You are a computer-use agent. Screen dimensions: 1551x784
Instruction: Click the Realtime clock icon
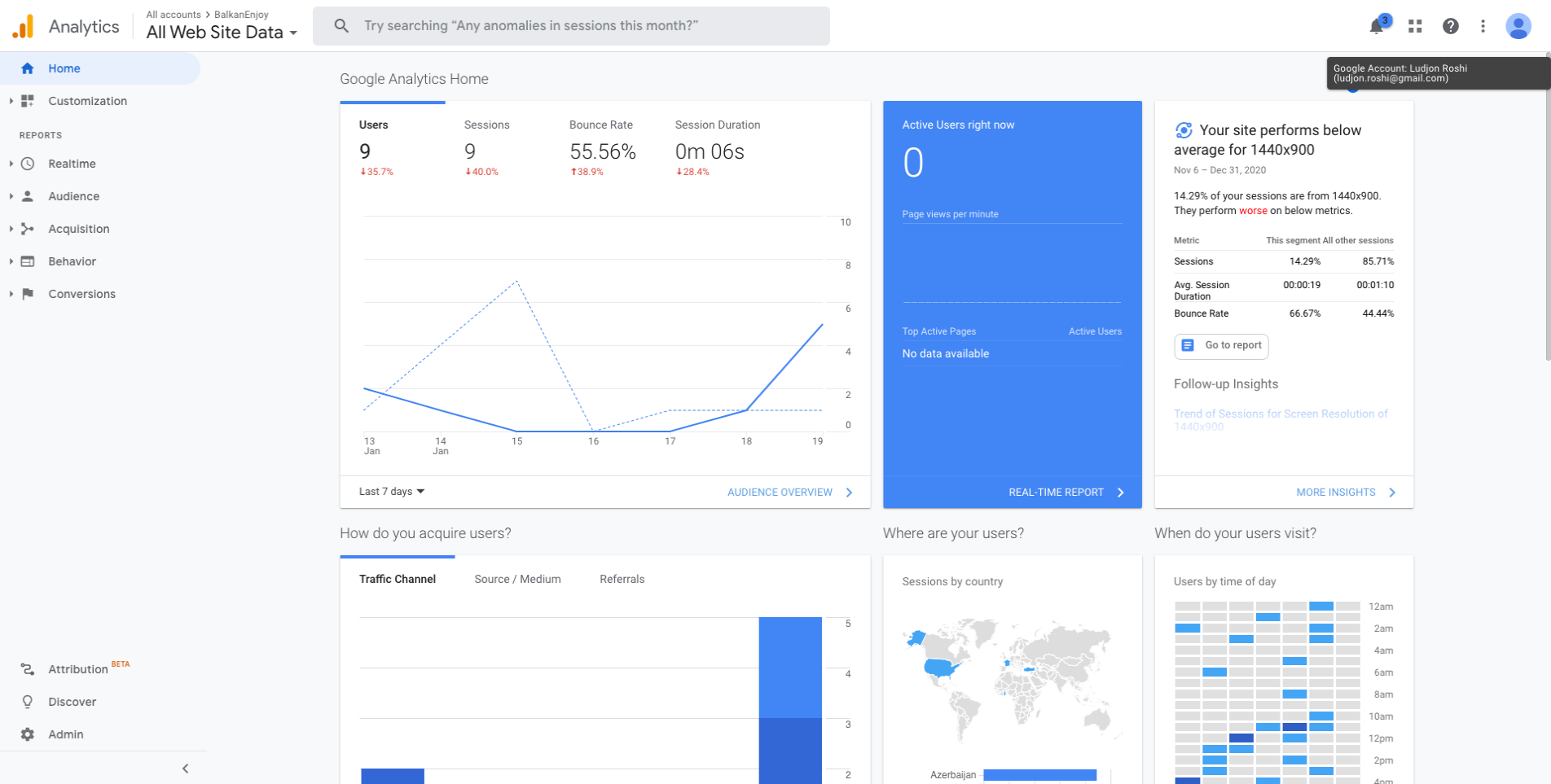(28, 164)
